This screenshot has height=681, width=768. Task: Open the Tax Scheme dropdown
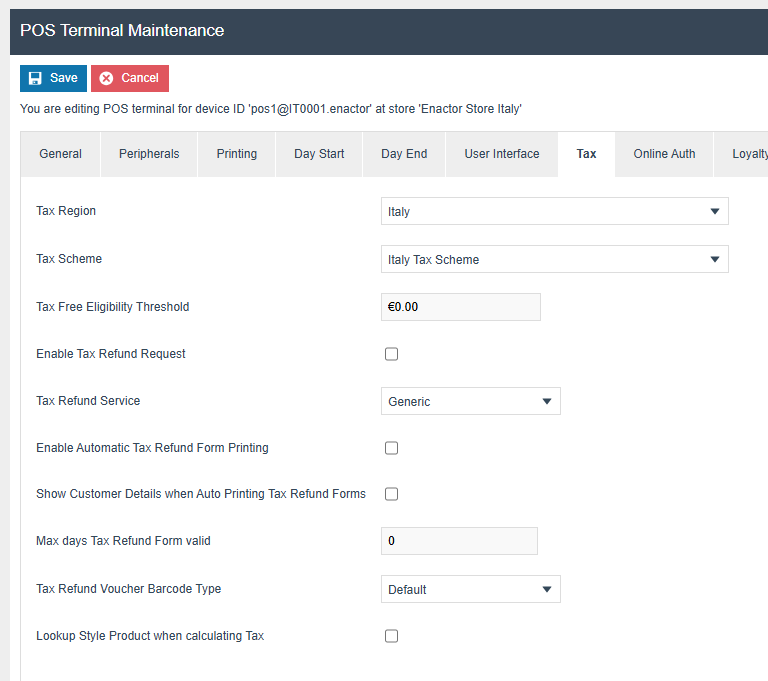(x=555, y=260)
